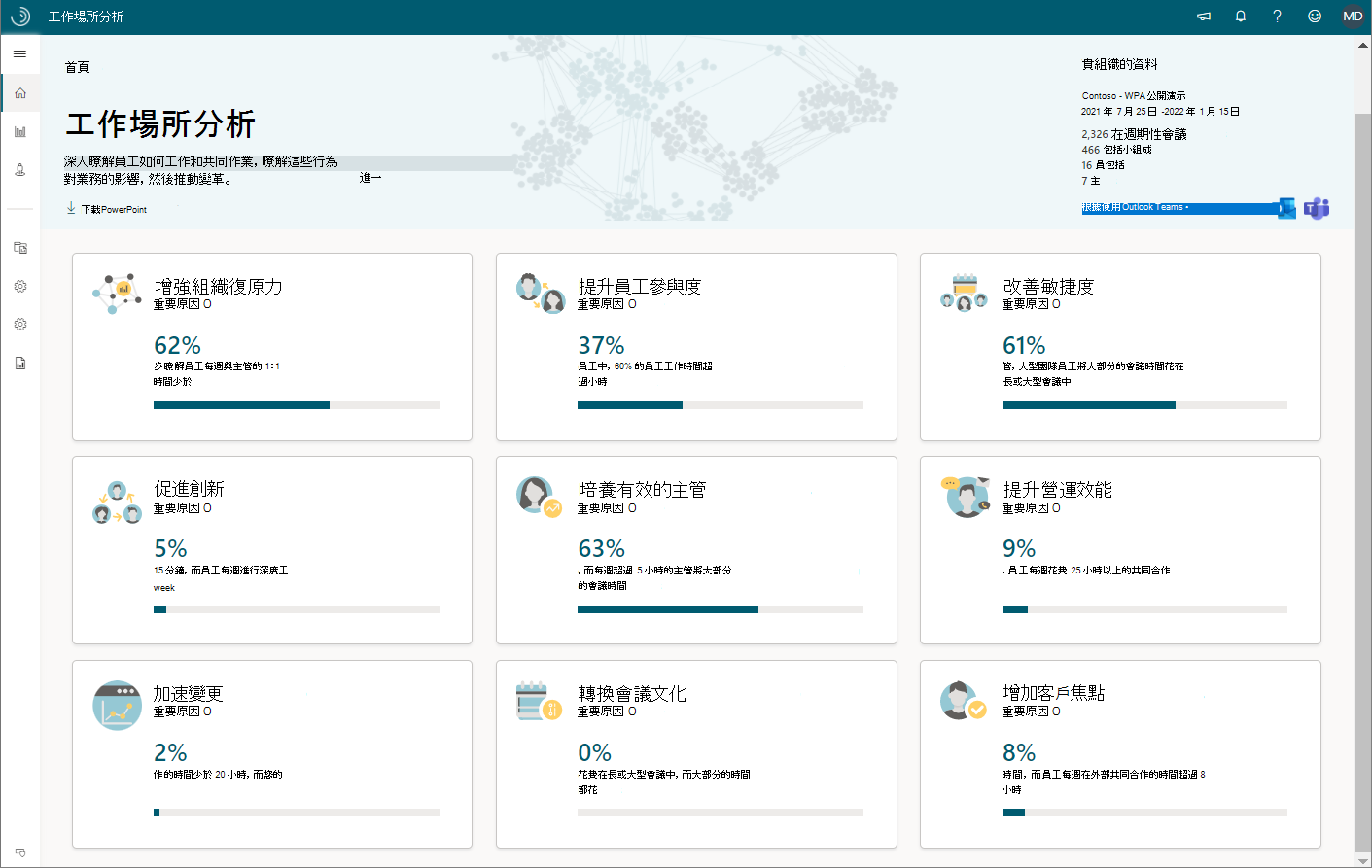Click the Workplace Analytics logo in the top bar
The height and width of the screenshot is (868, 1372).
(20, 17)
